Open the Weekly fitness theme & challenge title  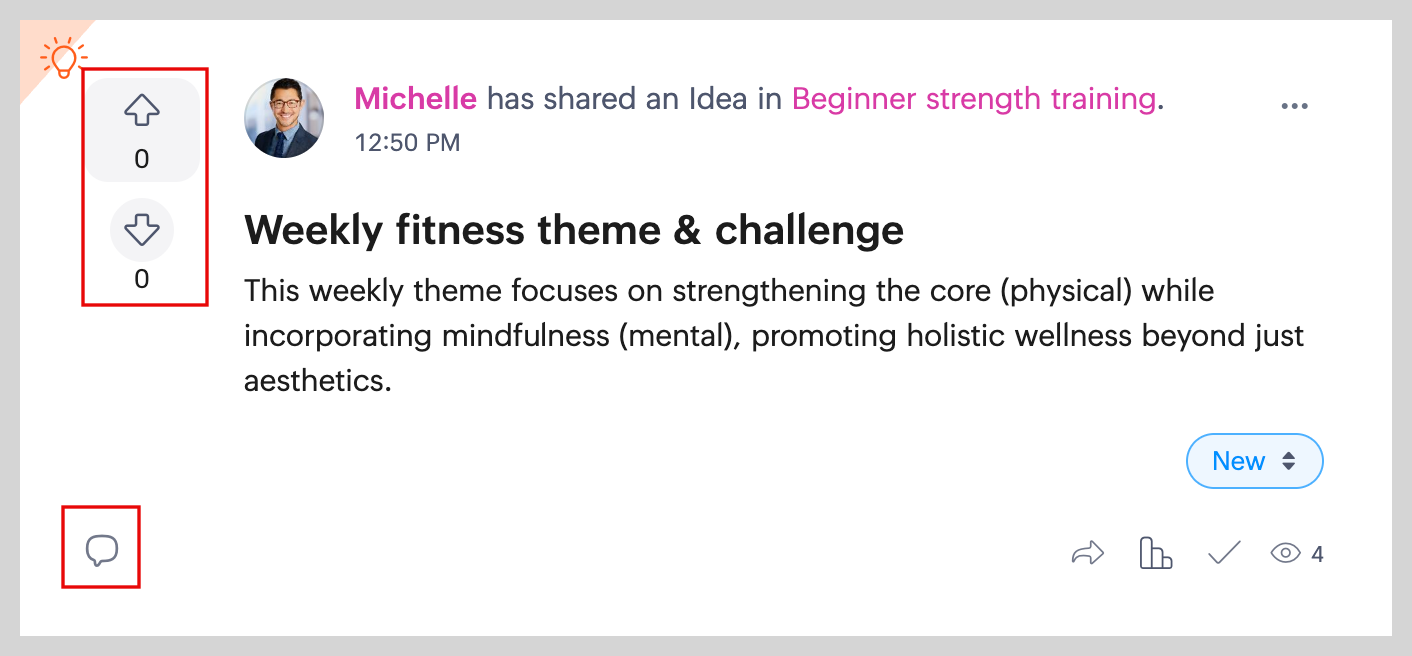(x=574, y=231)
